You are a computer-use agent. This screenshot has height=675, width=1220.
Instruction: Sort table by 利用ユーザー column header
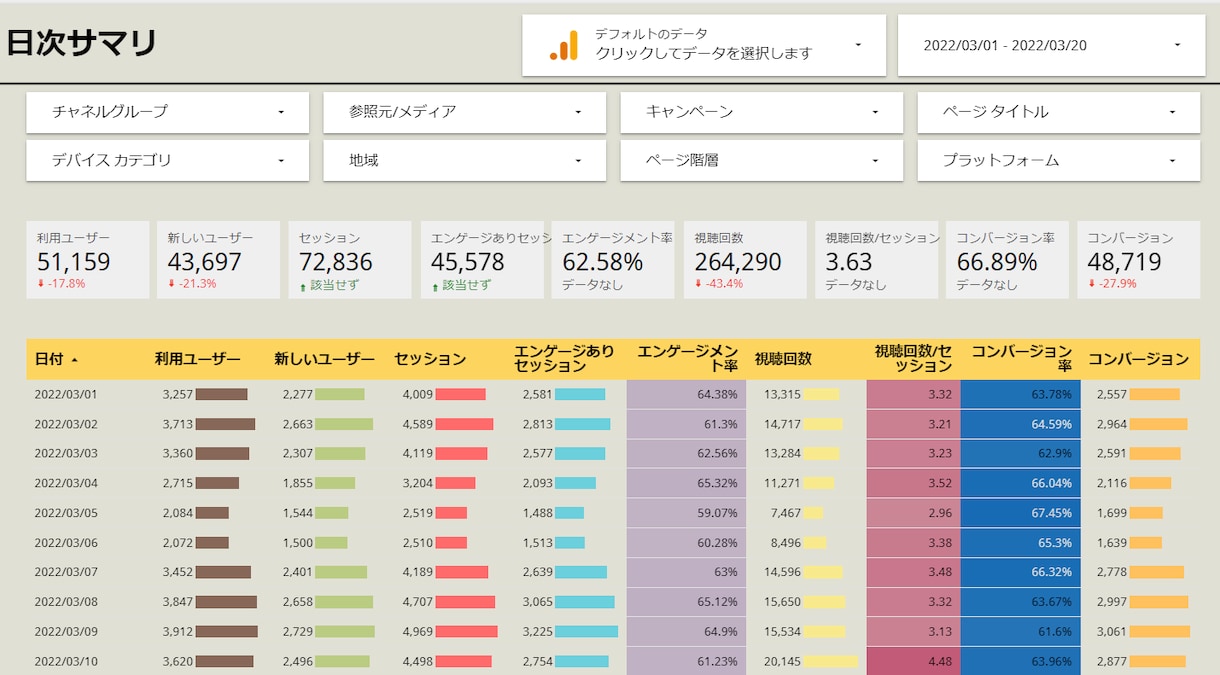tap(198, 359)
